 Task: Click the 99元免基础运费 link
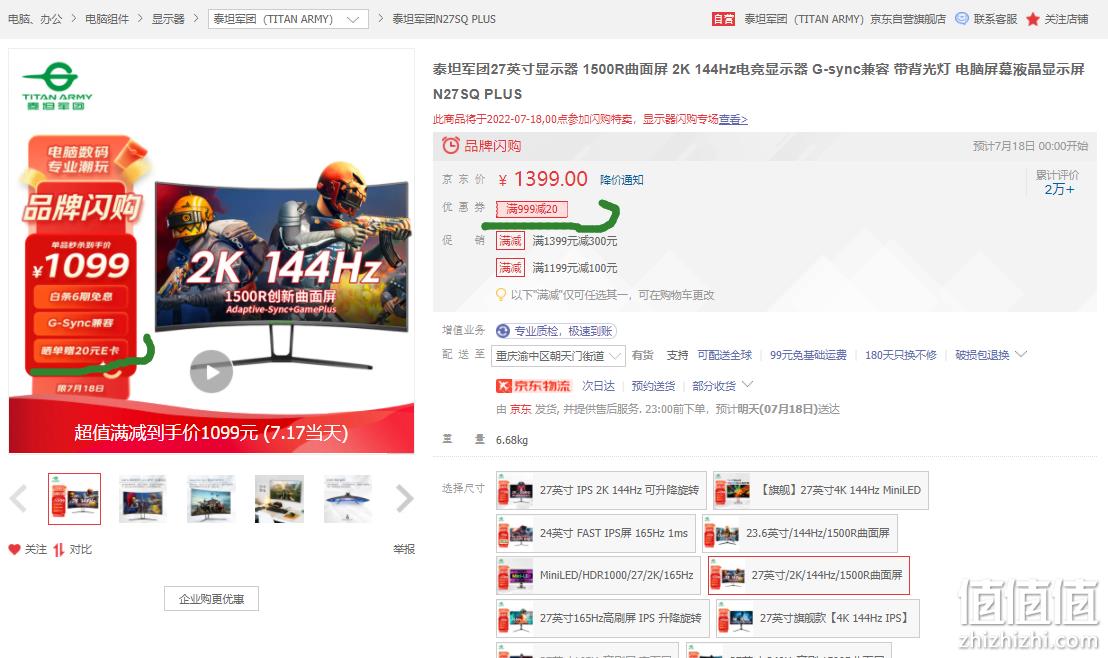[808, 355]
